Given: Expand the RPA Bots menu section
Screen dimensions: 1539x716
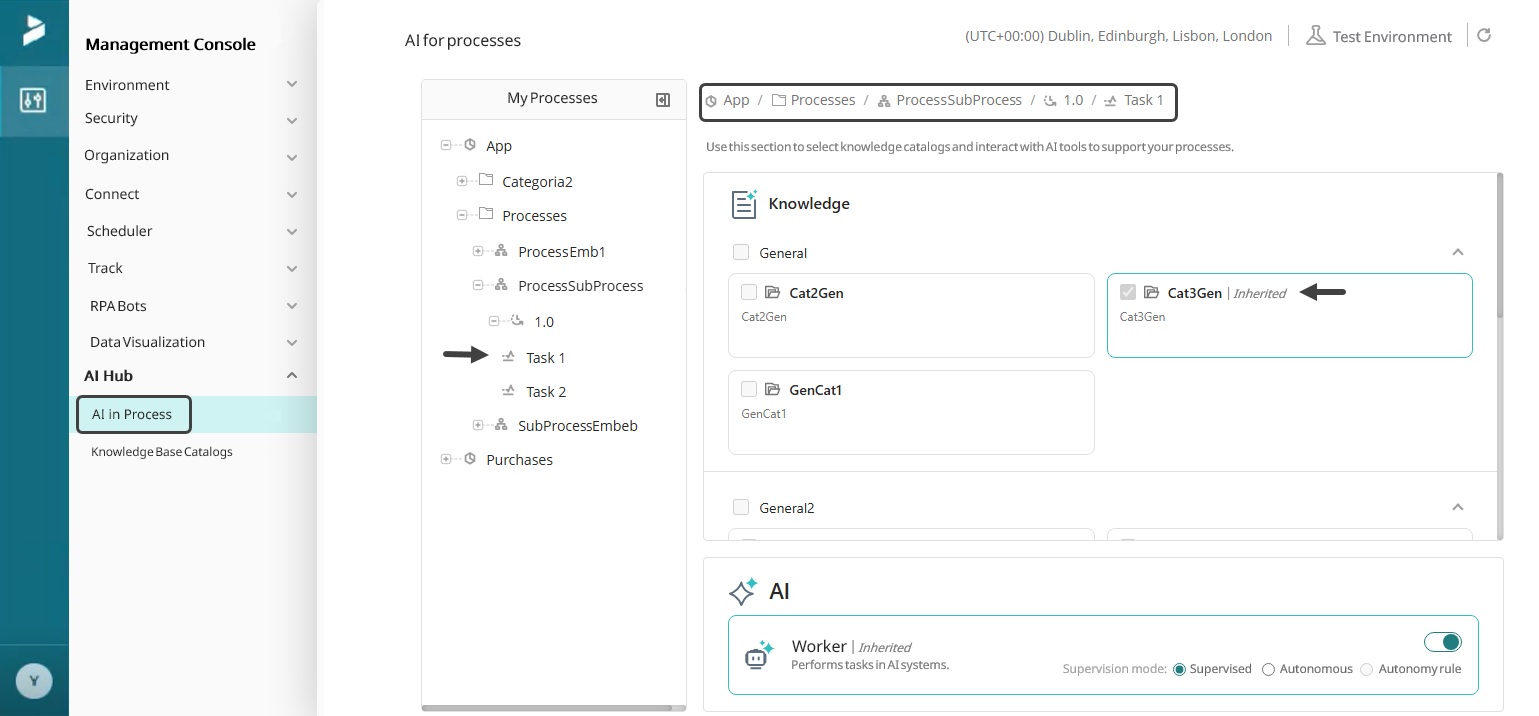Looking at the screenshot, I should click(x=291, y=306).
